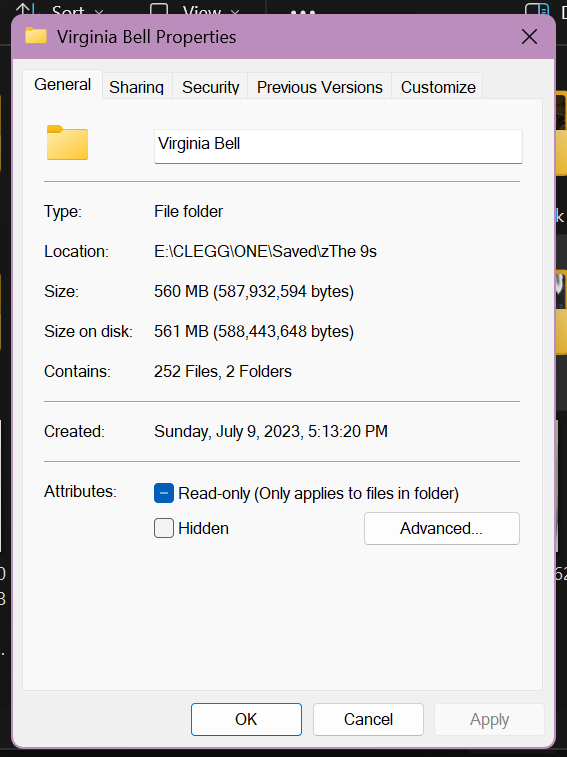Image resolution: width=567 pixels, height=757 pixels.
Task: Open the See more menu in Explorer
Action: (303, 11)
